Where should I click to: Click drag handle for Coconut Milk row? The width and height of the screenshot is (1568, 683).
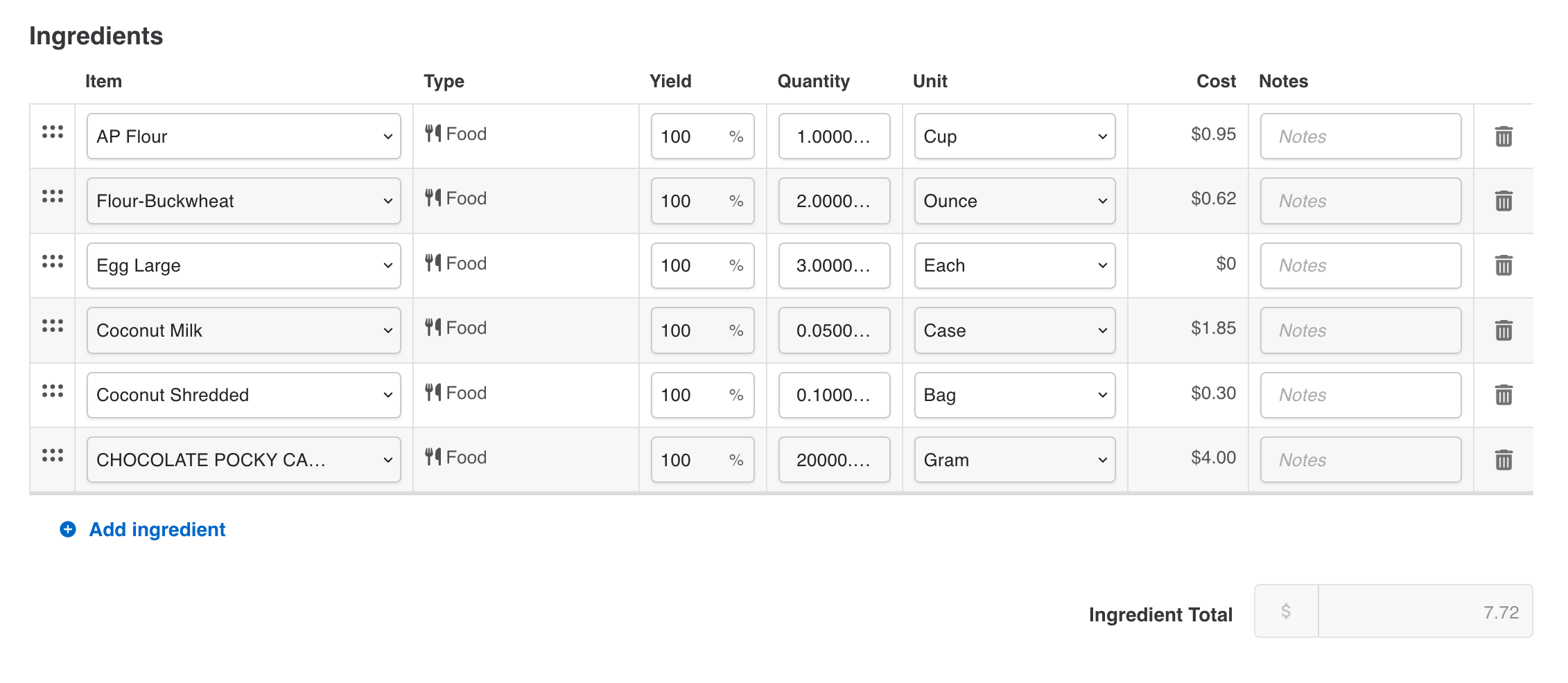pyautogui.click(x=53, y=326)
